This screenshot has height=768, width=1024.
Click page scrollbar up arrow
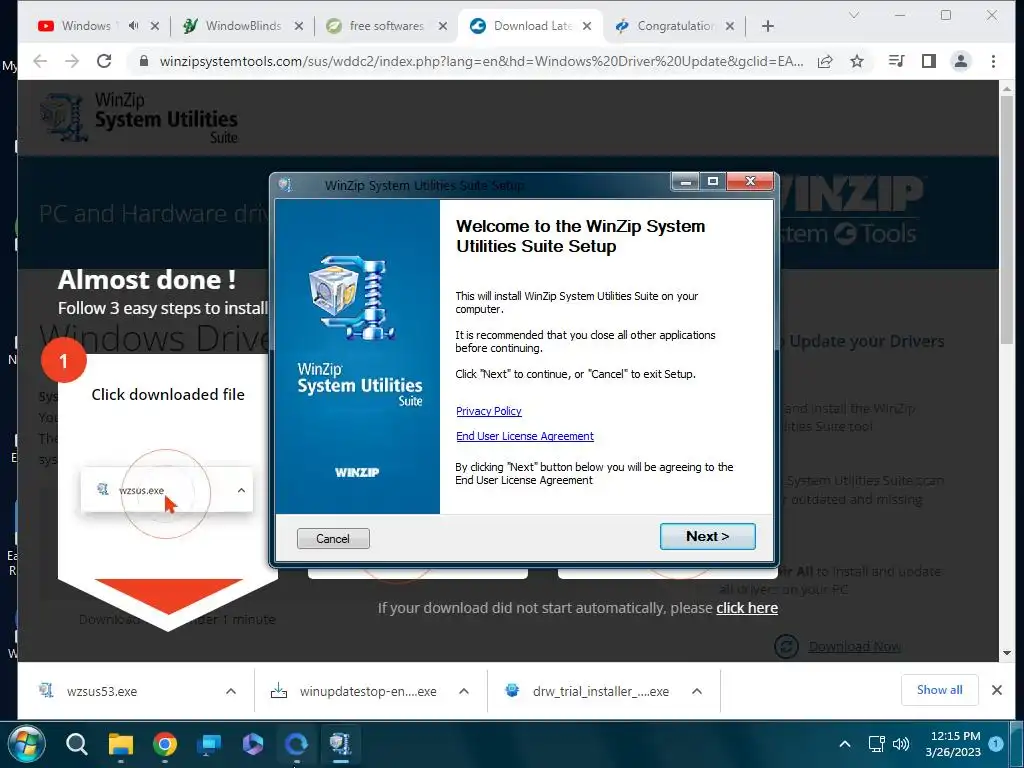pyautogui.click(x=1006, y=89)
